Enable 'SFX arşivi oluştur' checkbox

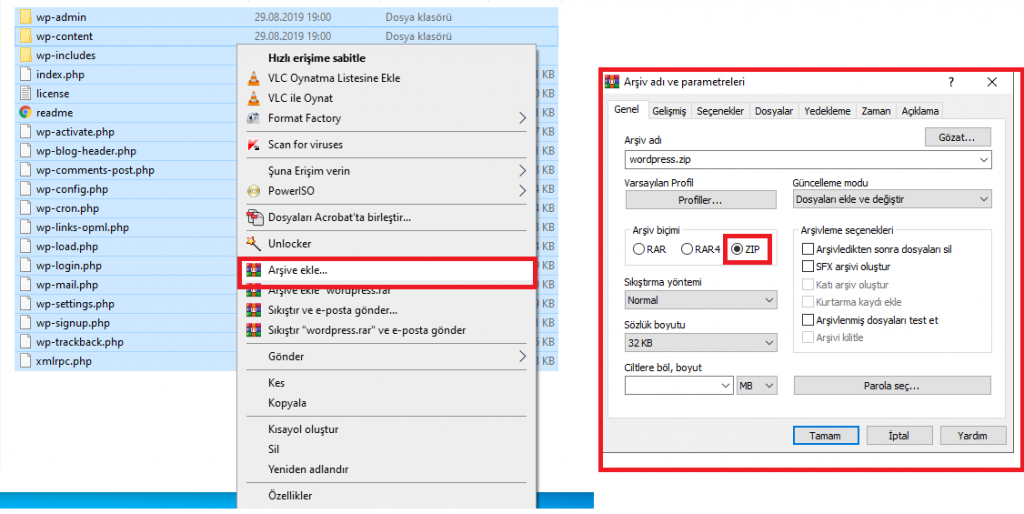tap(808, 267)
